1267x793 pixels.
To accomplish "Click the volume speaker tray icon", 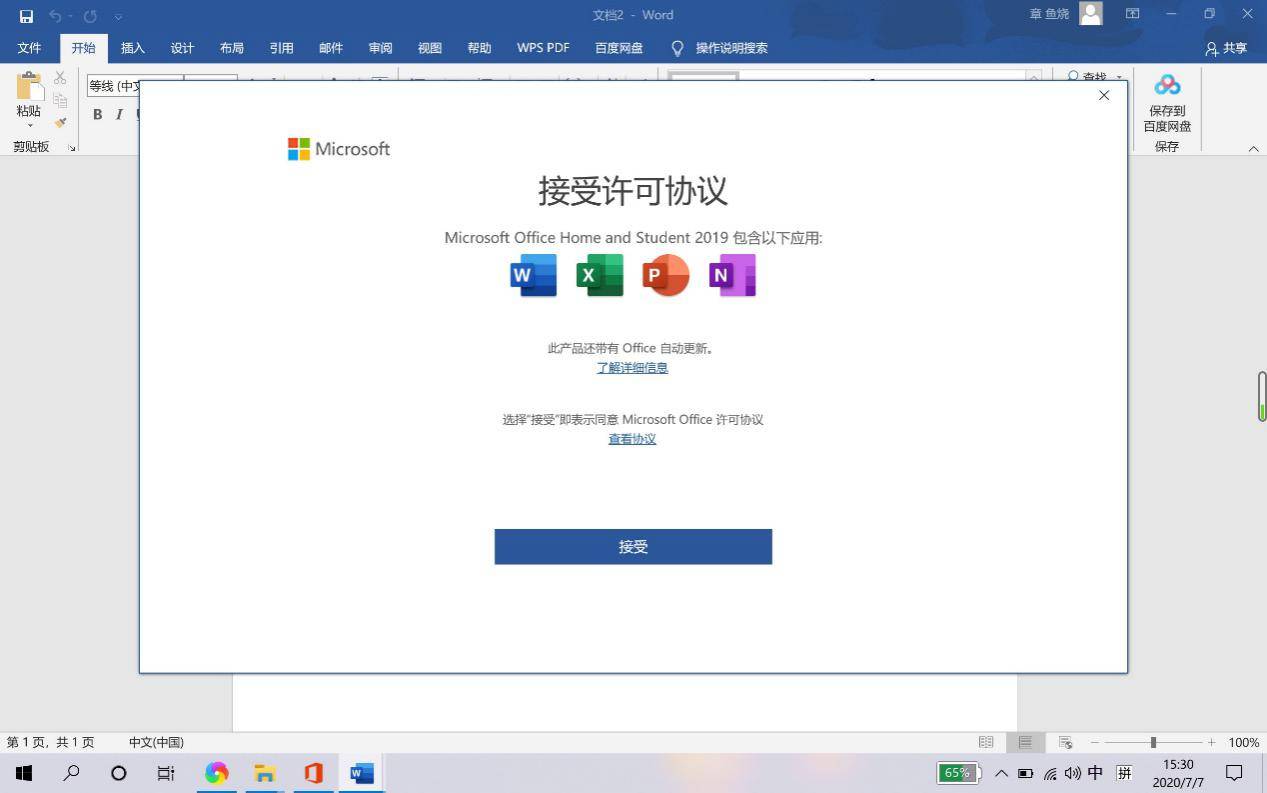I will (1073, 773).
